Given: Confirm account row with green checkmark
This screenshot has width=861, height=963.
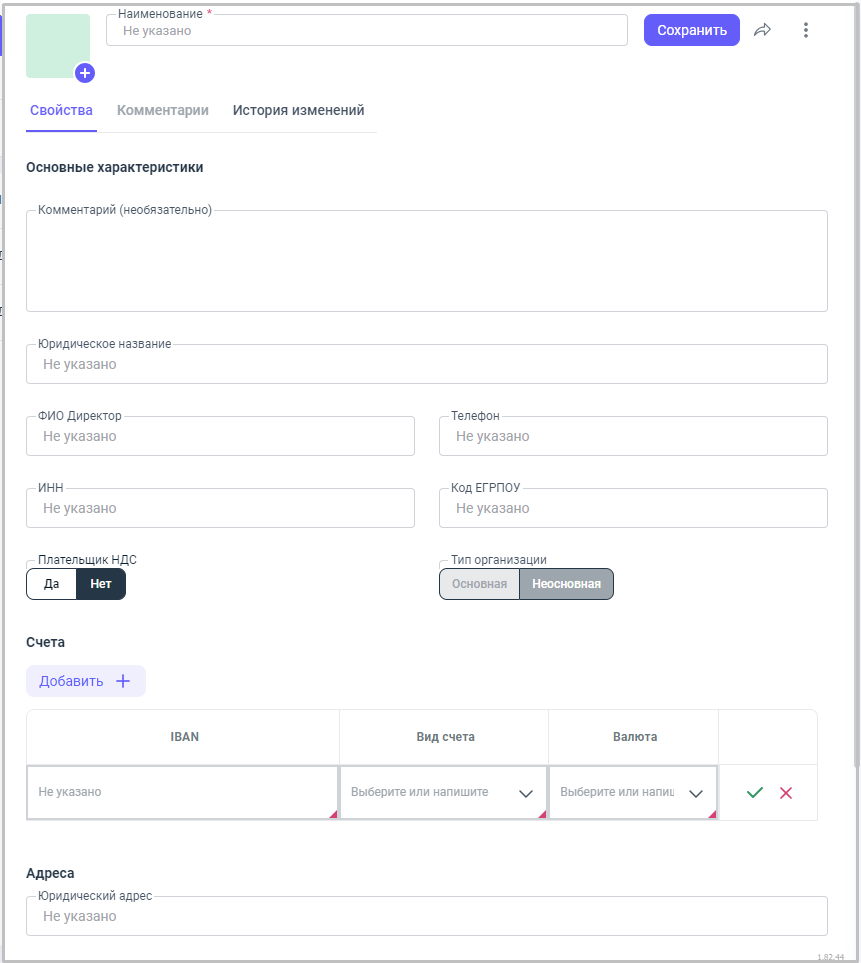Looking at the screenshot, I should point(755,792).
